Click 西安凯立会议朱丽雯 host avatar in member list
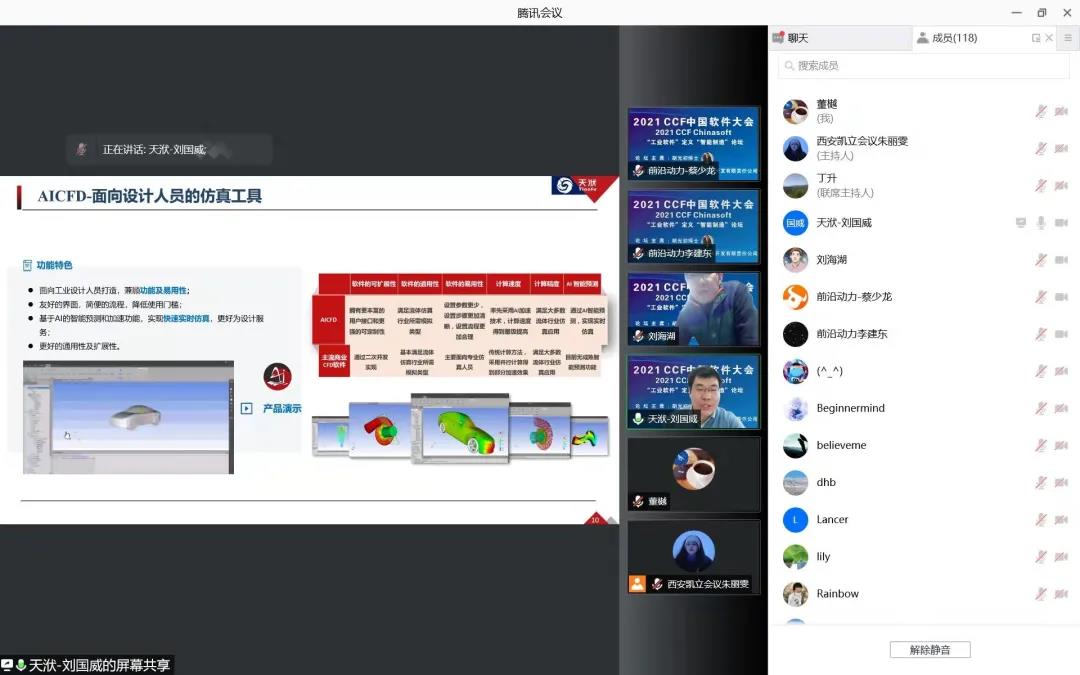Viewport: 1080px width, 675px height. (795, 148)
